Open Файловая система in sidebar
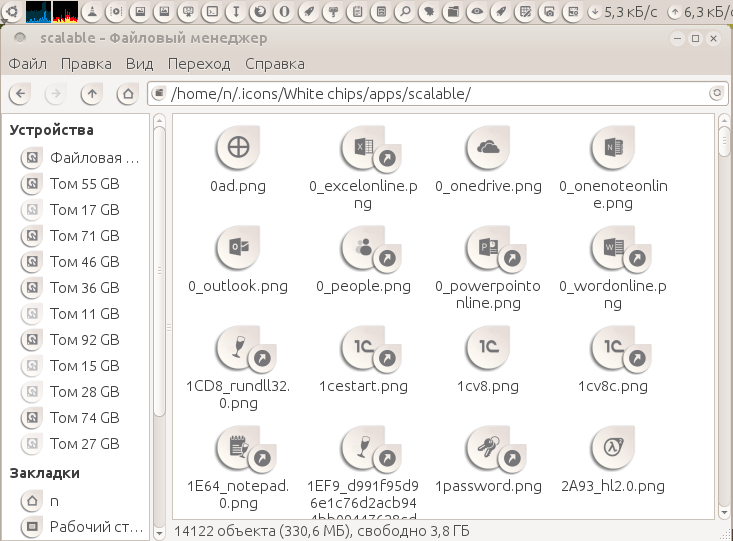The height and width of the screenshot is (541, 733). (79, 158)
